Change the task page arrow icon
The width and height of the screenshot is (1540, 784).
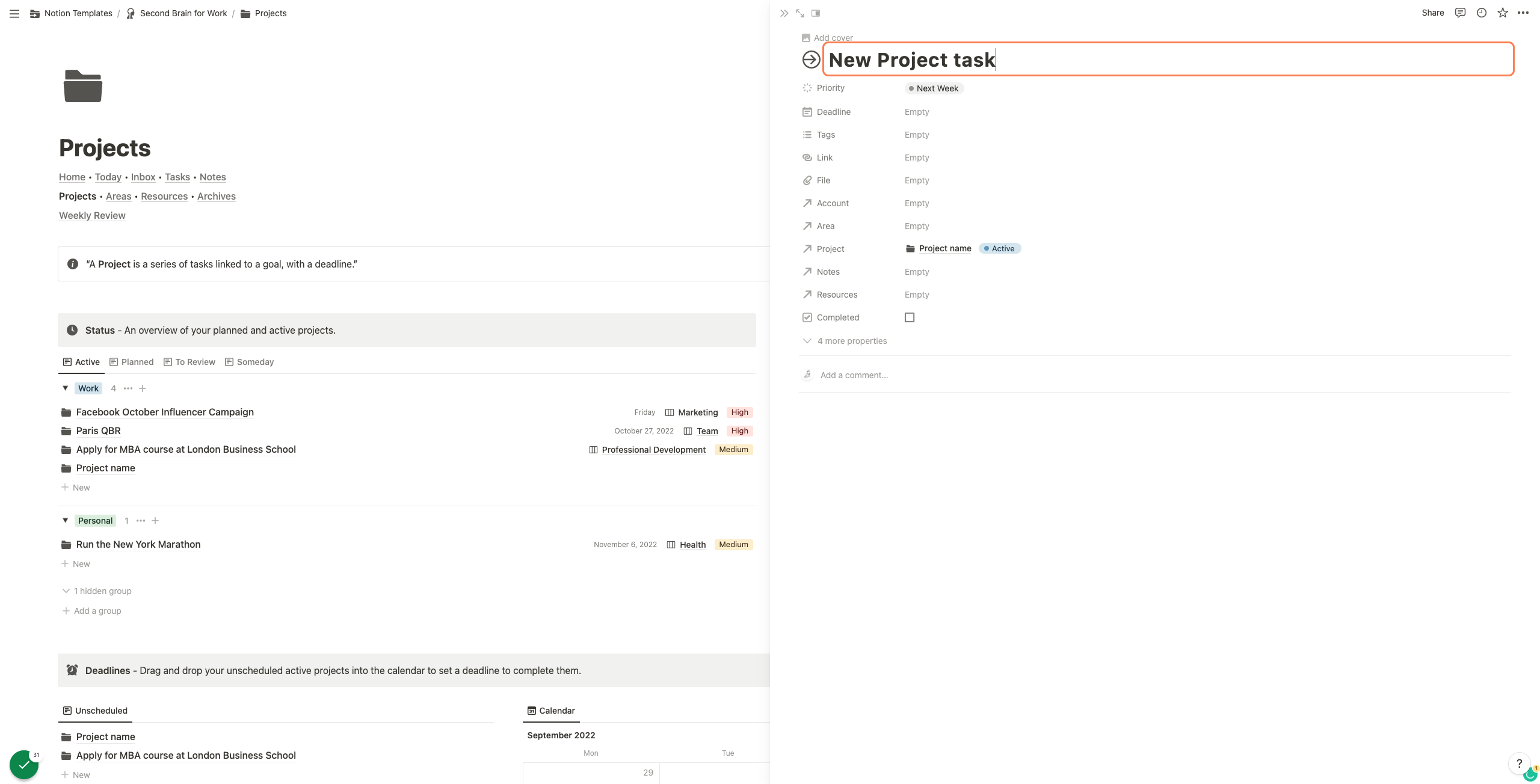[x=811, y=60]
